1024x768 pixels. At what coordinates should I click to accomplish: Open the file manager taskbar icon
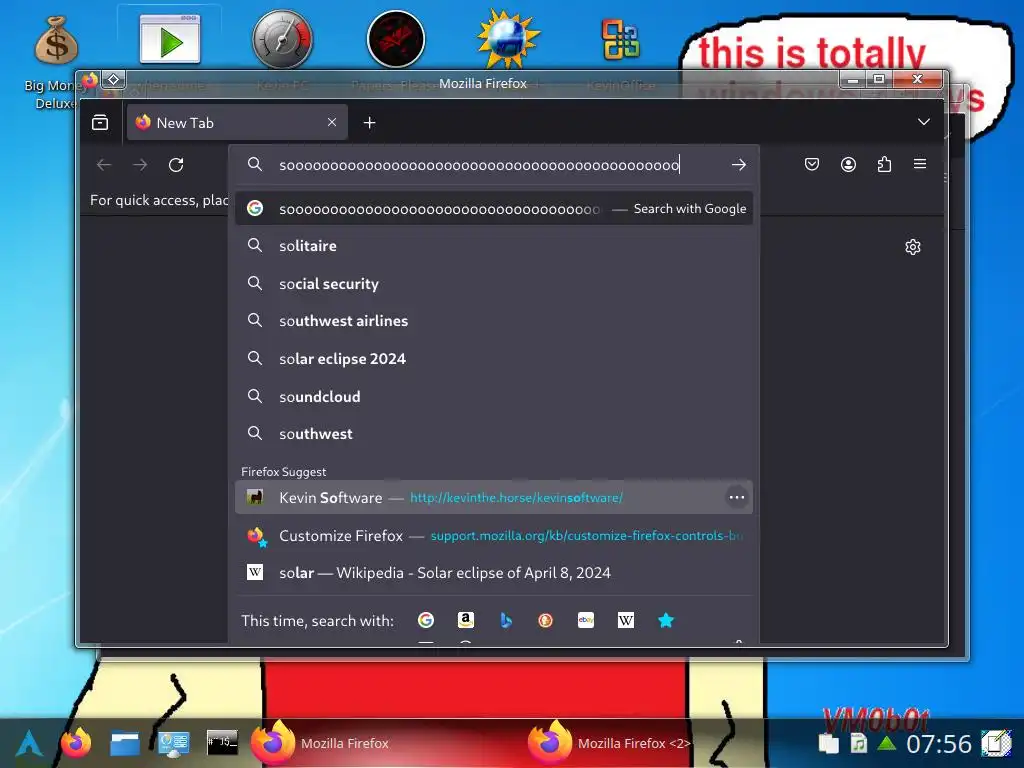coord(124,743)
